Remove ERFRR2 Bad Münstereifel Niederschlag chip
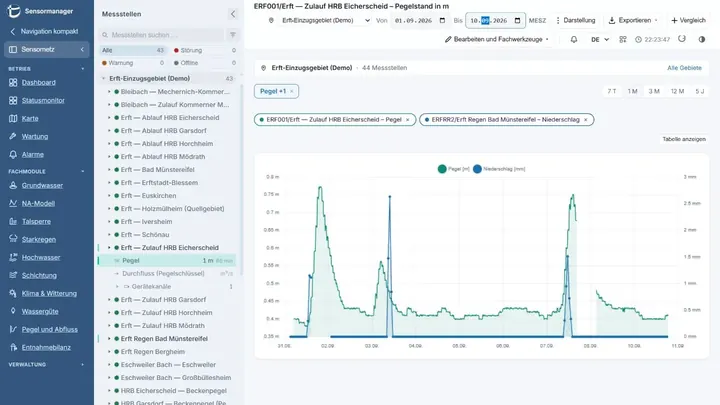Viewport: 720px width, 405px height. (585, 120)
